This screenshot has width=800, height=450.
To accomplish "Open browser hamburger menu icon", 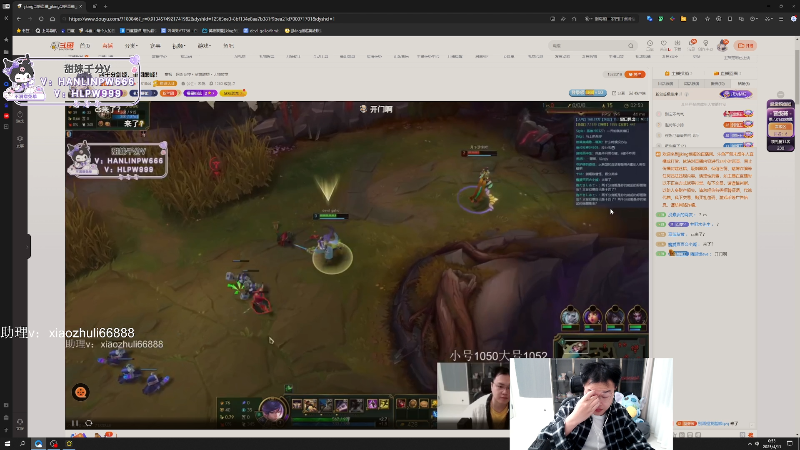I will (x=781, y=19).
